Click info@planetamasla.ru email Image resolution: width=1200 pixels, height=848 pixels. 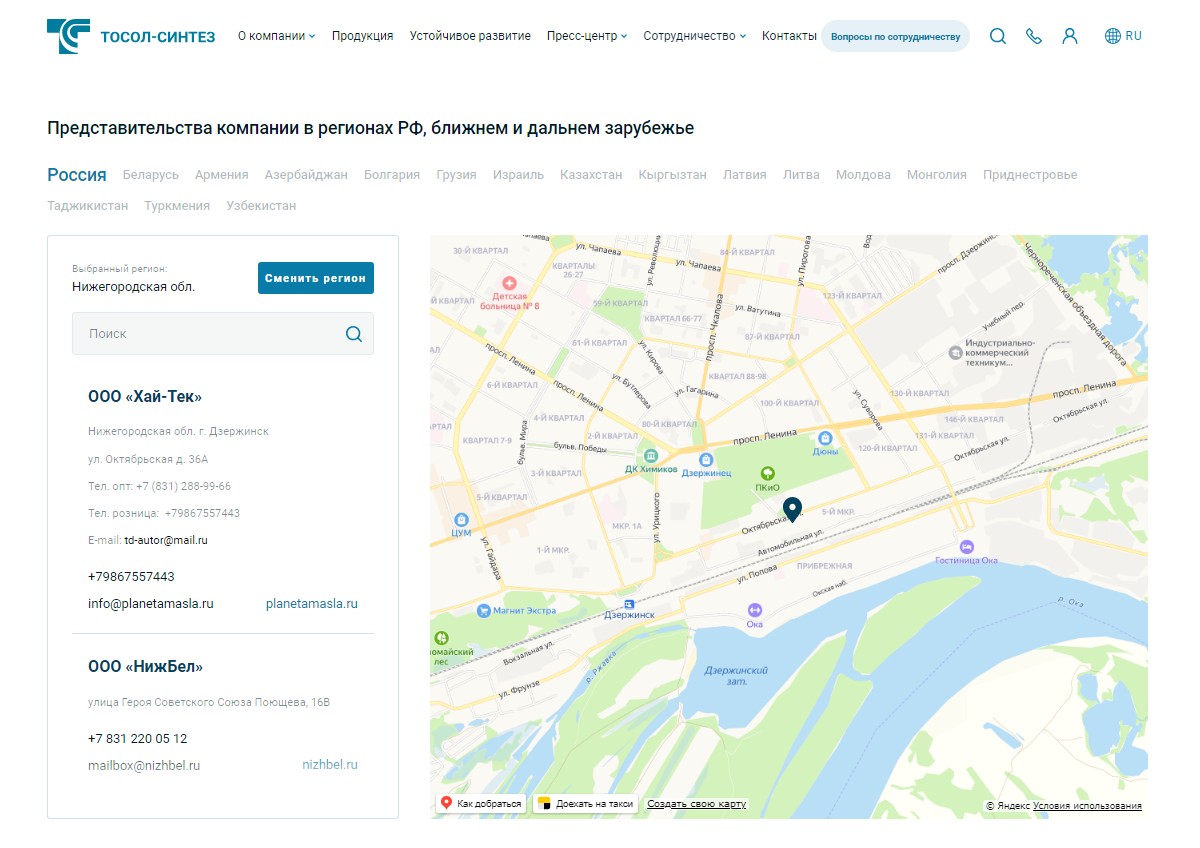151,604
